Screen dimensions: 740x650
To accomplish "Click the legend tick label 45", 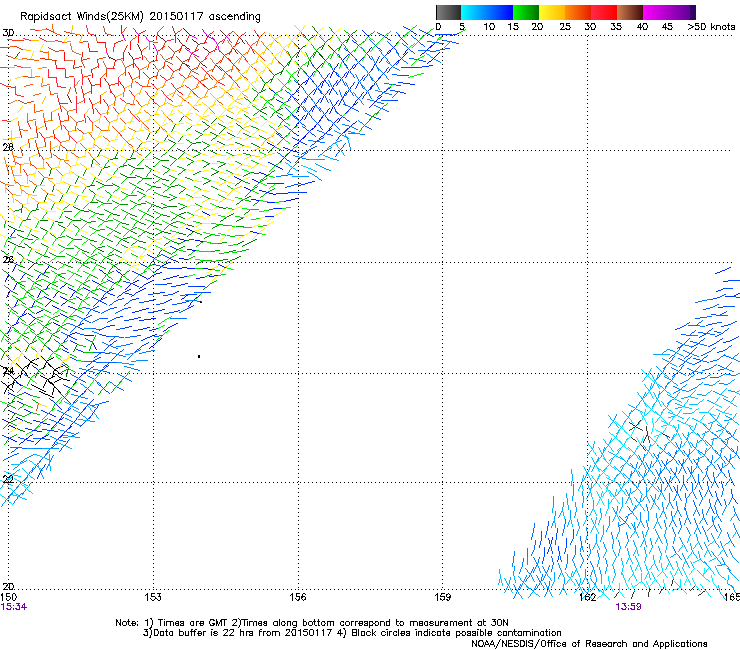I will click(667, 27).
